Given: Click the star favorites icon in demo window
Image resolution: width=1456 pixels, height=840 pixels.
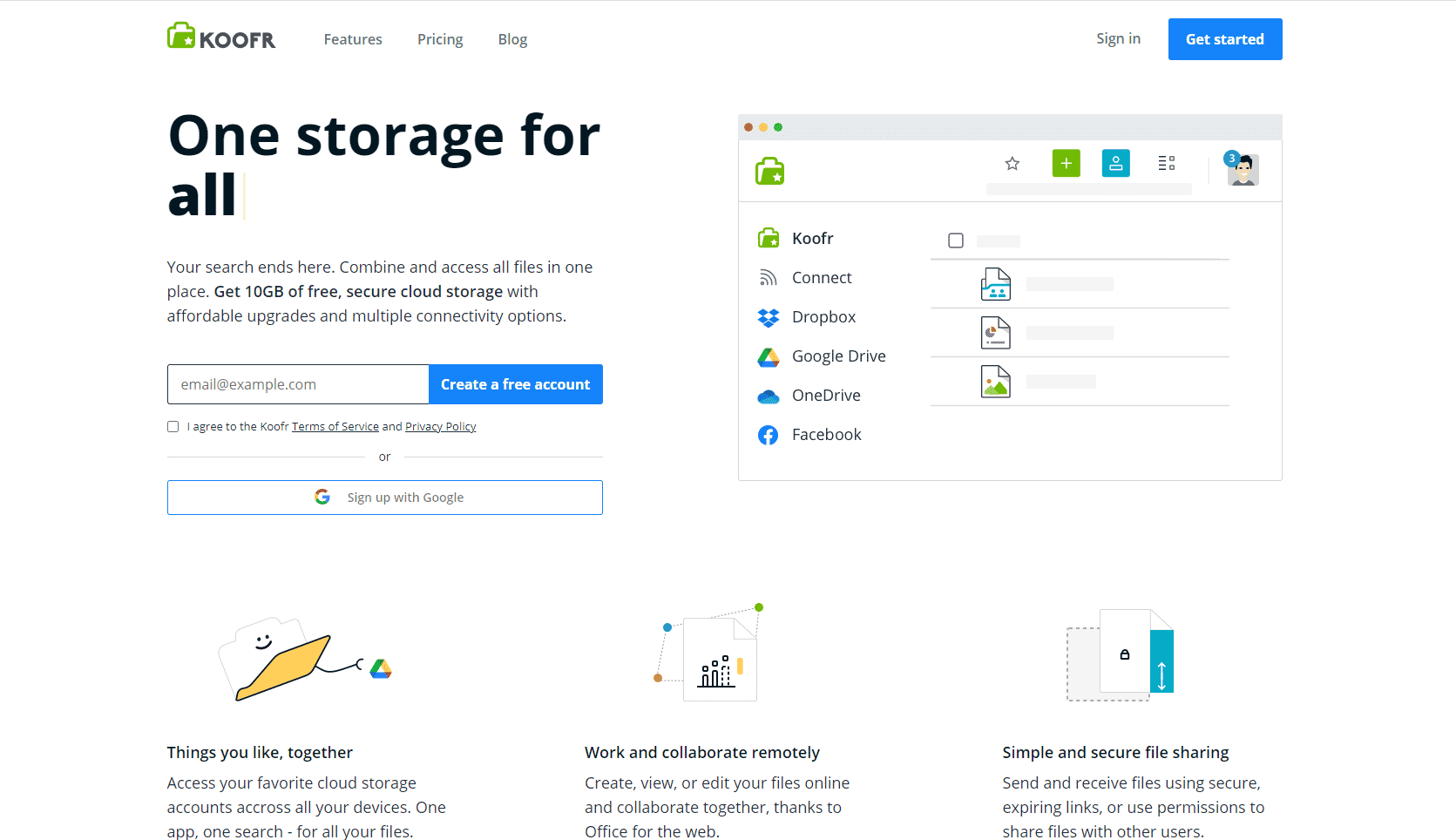Looking at the screenshot, I should [1012, 164].
